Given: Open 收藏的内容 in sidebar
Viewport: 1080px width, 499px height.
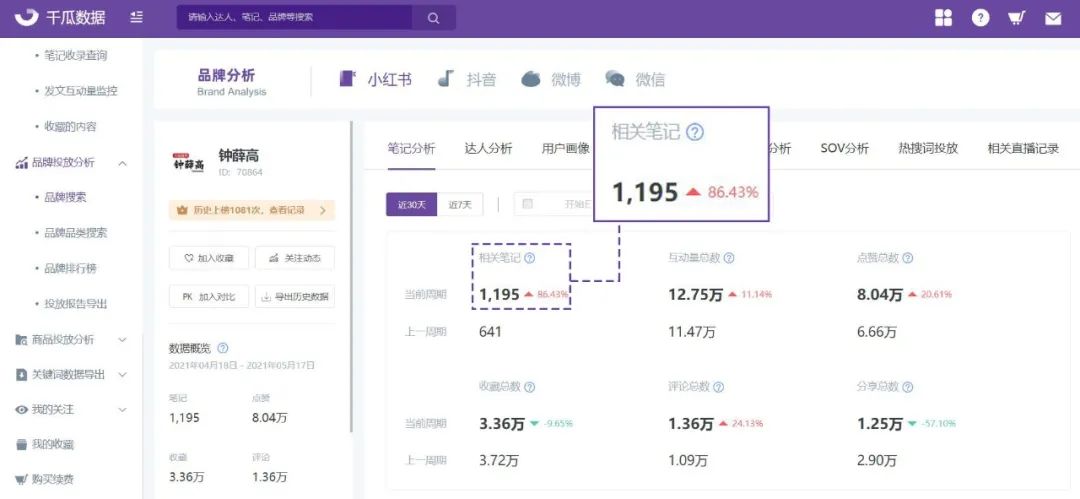Looking at the screenshot, I should (x=70, y=127).
